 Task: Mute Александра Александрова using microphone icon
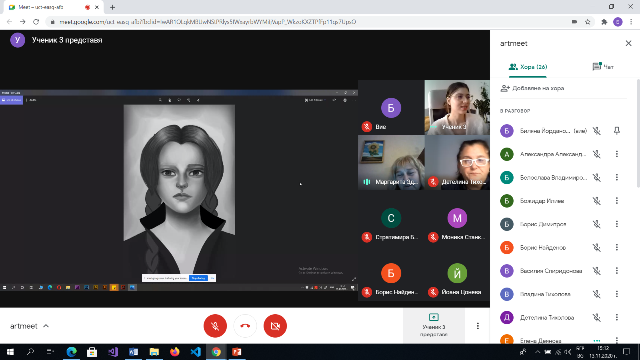[597, 154]
